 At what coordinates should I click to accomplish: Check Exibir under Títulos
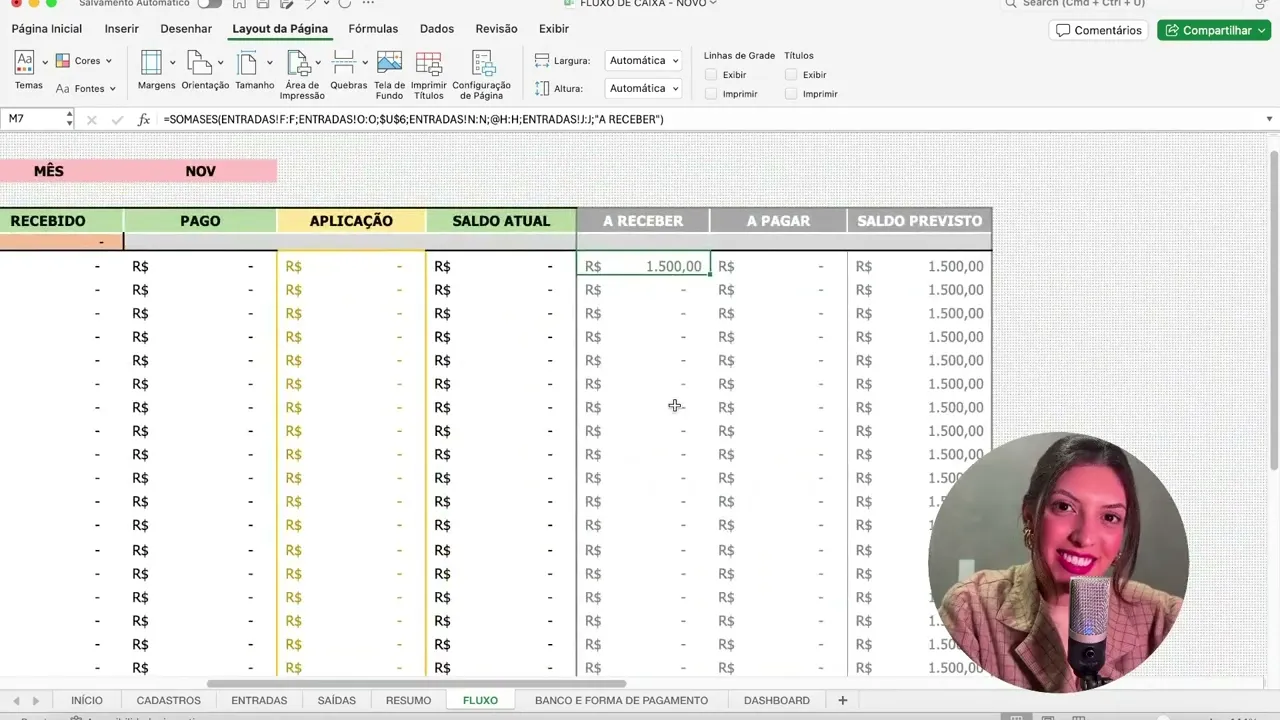point(791,75)
